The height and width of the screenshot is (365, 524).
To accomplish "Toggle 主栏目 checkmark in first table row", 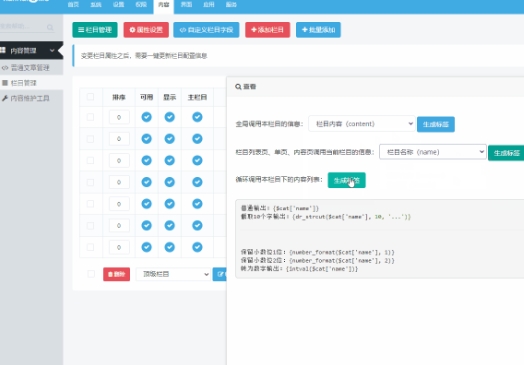I will click(197, 117).
